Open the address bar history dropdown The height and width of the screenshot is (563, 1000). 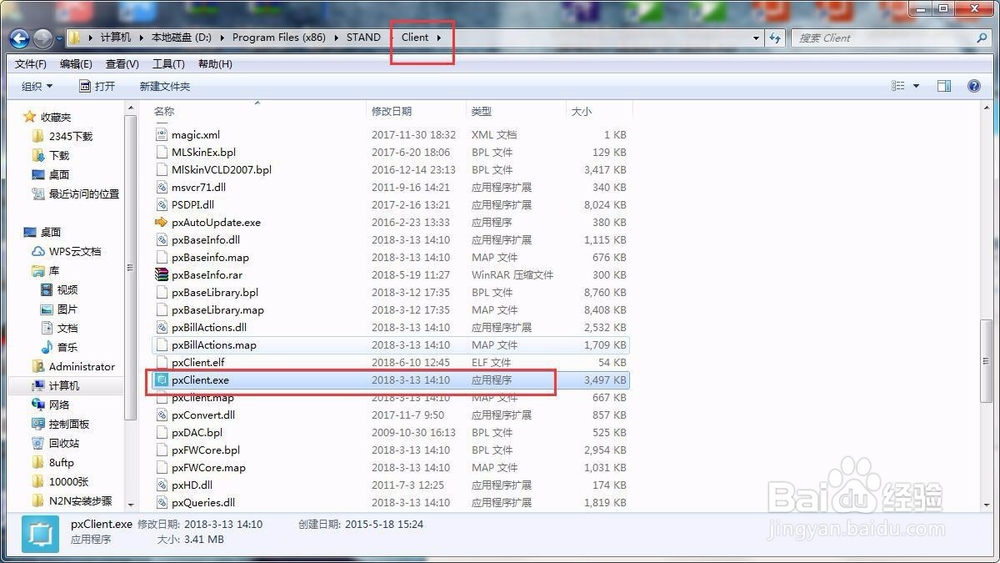[x=756, y=38]
